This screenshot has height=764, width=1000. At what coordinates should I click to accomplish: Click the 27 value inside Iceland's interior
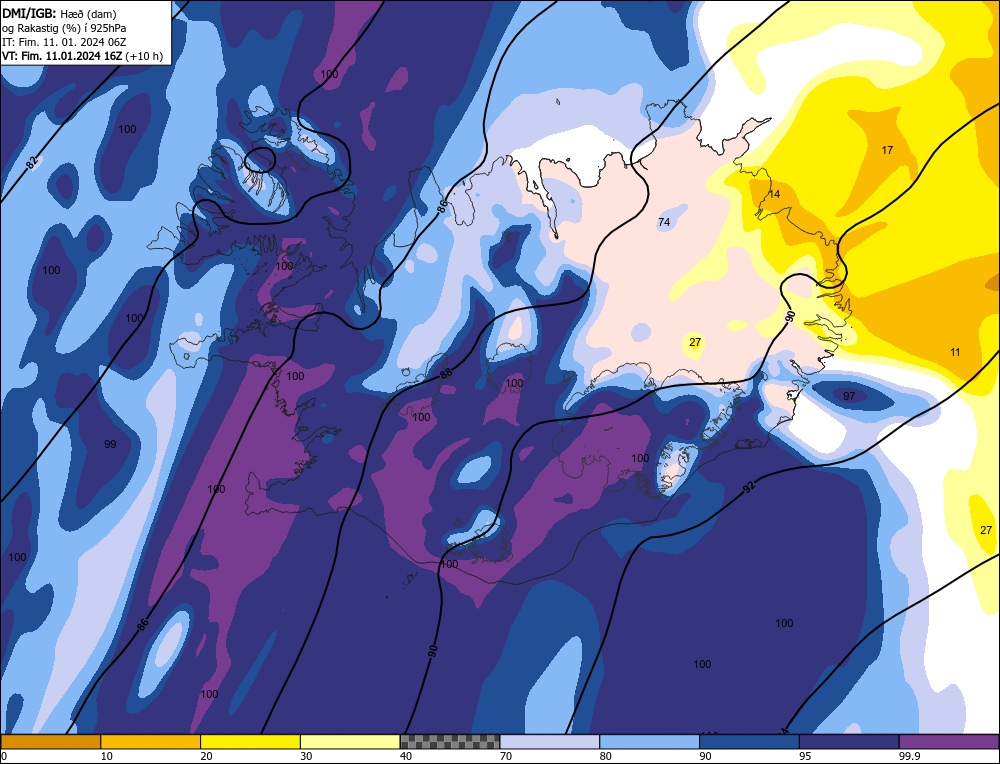pyautogui.click(x=695, y=342)
